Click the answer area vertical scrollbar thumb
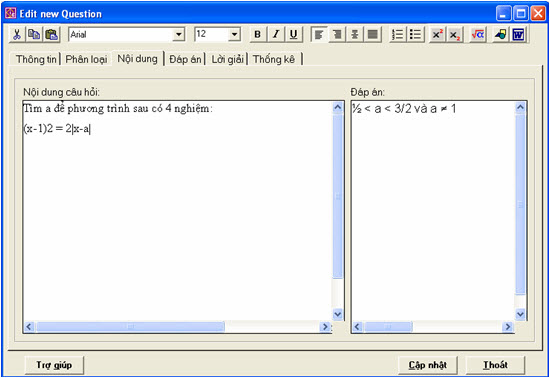Viewport: 550px width, 378px height. point(521,204)
